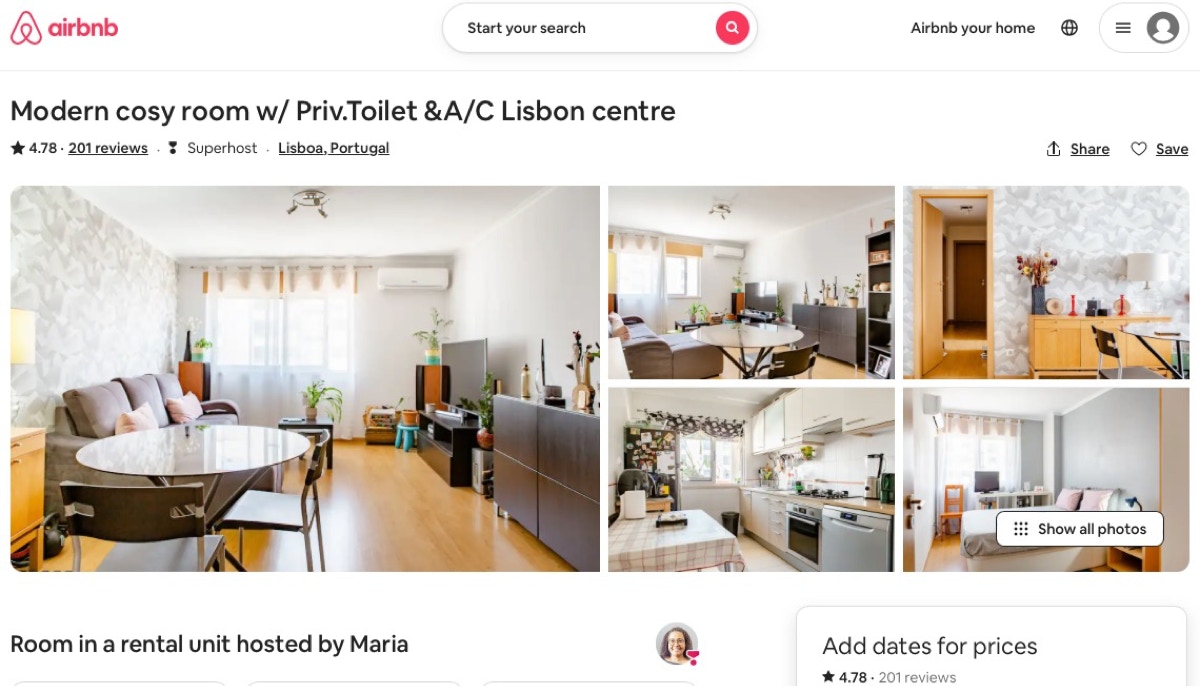Click the Share upload icon
This screenshot has width=1200, height=686.
[1053, 149]
